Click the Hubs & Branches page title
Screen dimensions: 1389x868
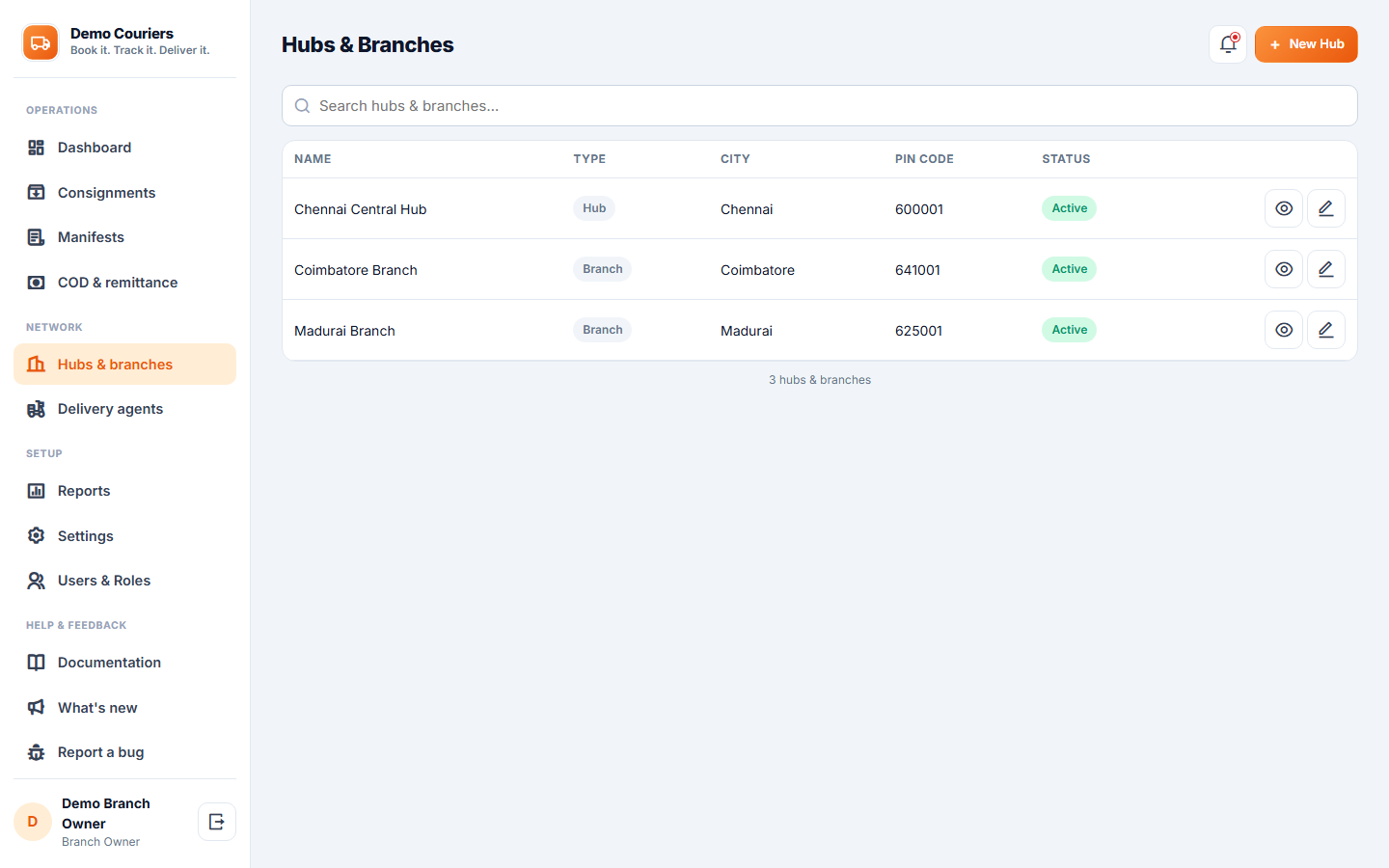pos(368,44)
